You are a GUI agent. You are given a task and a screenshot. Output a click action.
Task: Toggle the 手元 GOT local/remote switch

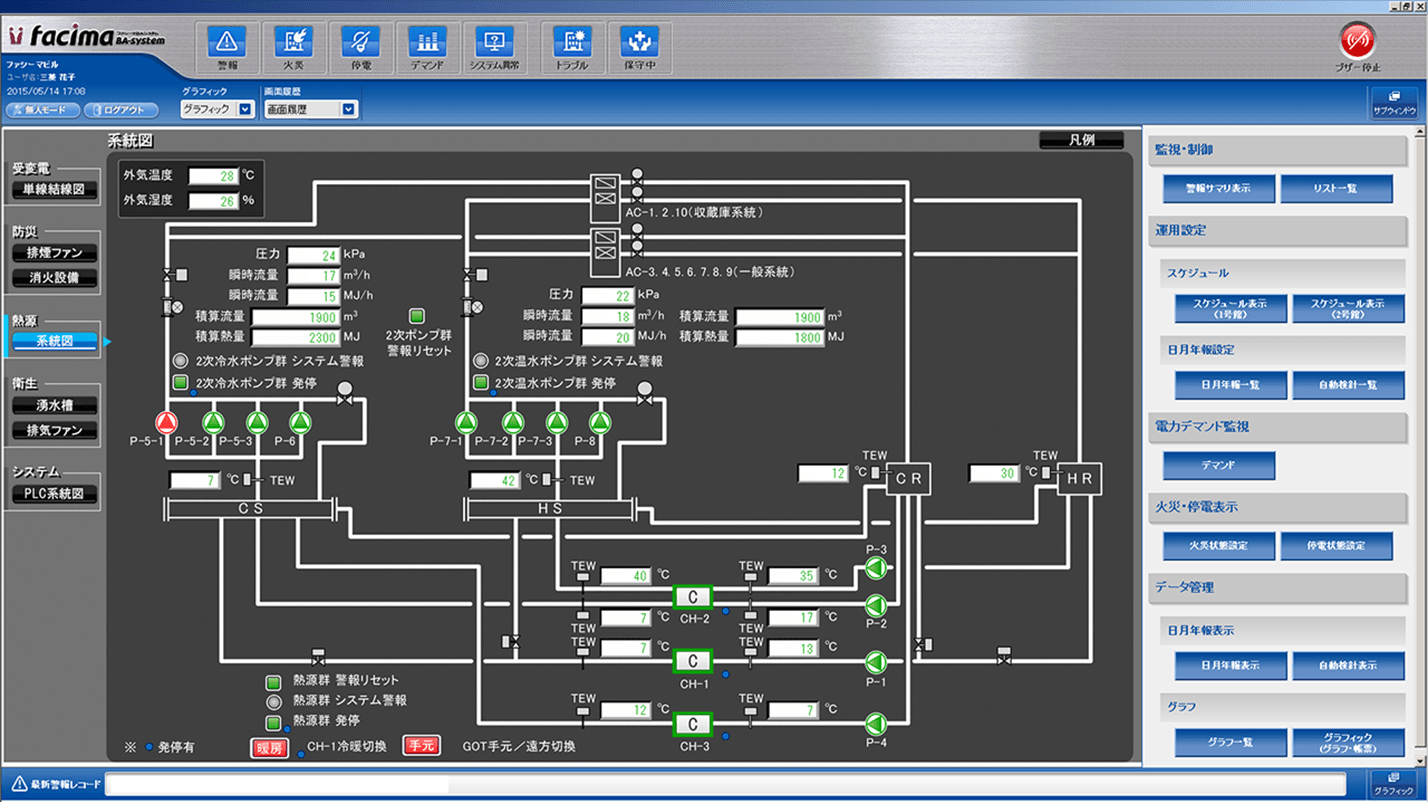420,746
